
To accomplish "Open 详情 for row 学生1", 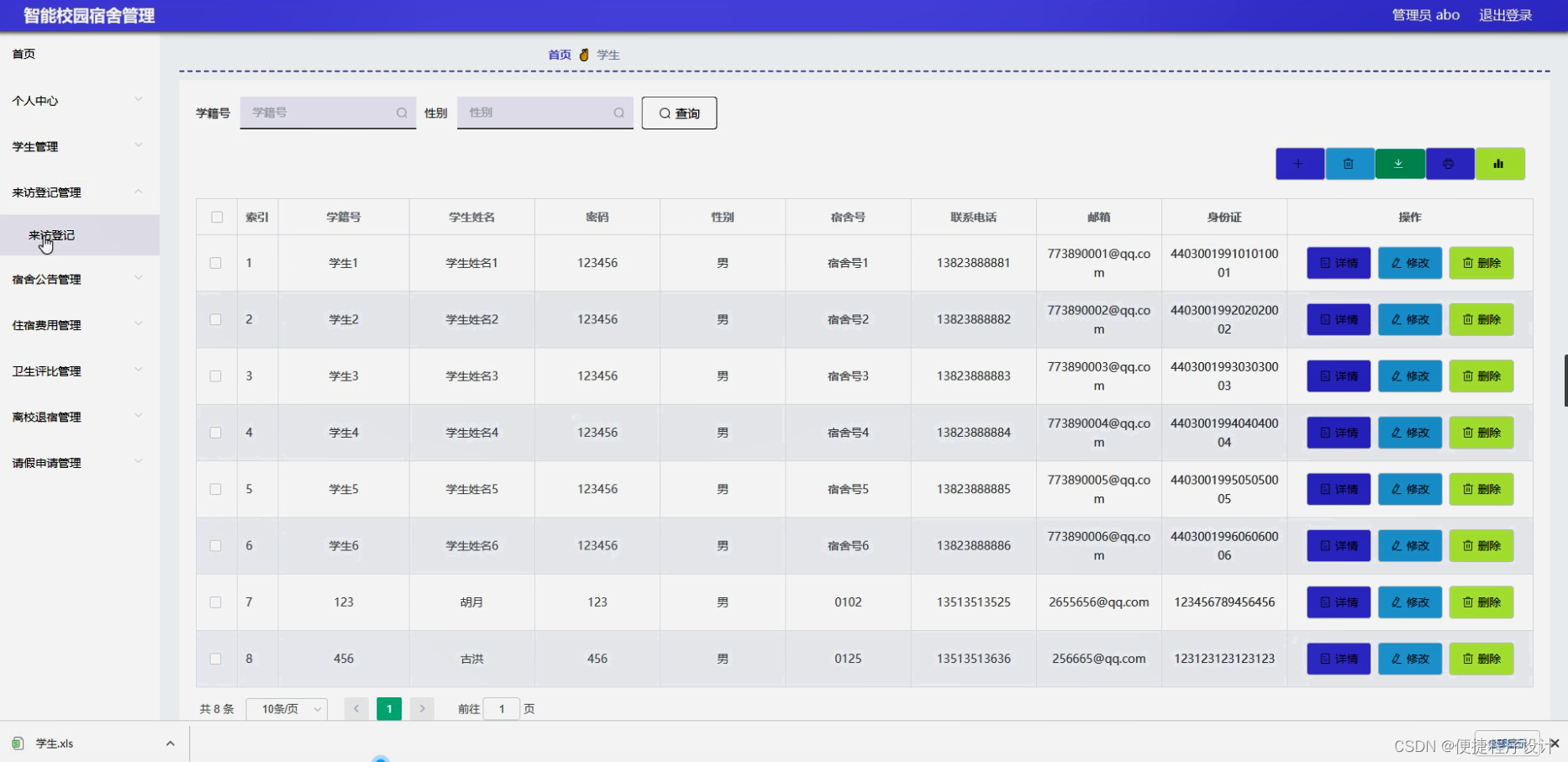I will 1339,263.
